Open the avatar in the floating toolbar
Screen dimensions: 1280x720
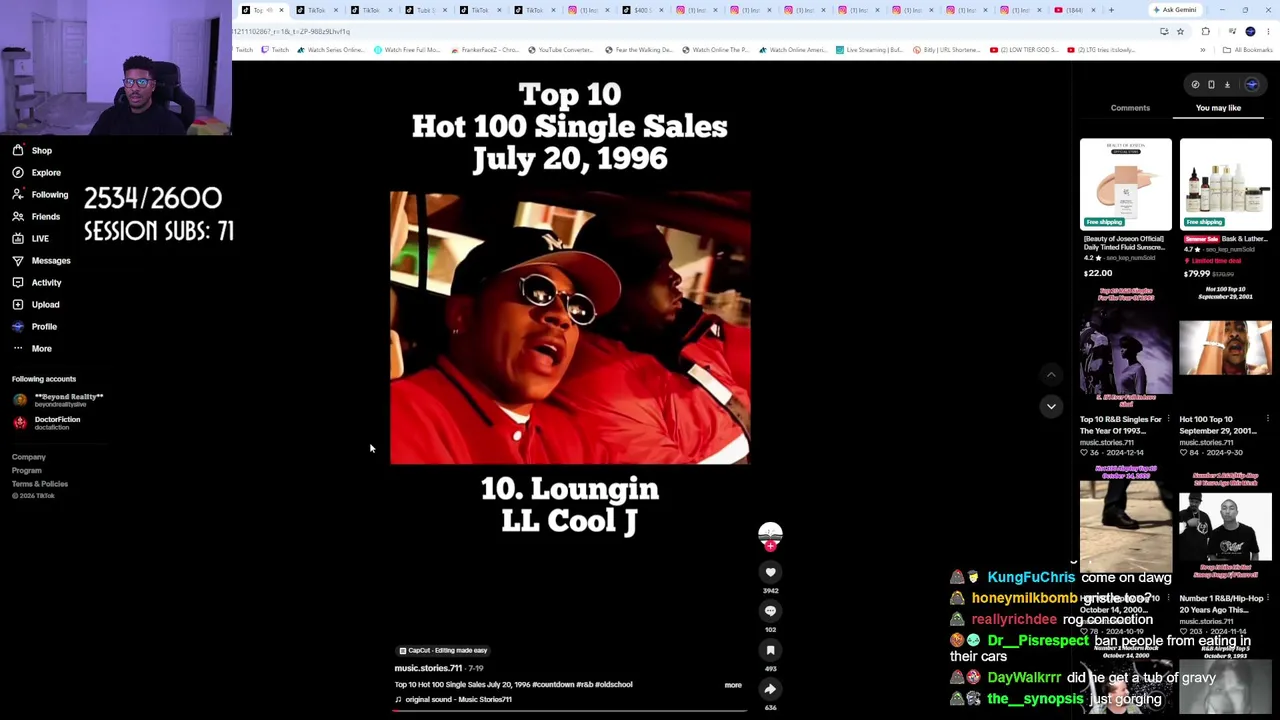pyautogui.click(x=1251, y=85)
